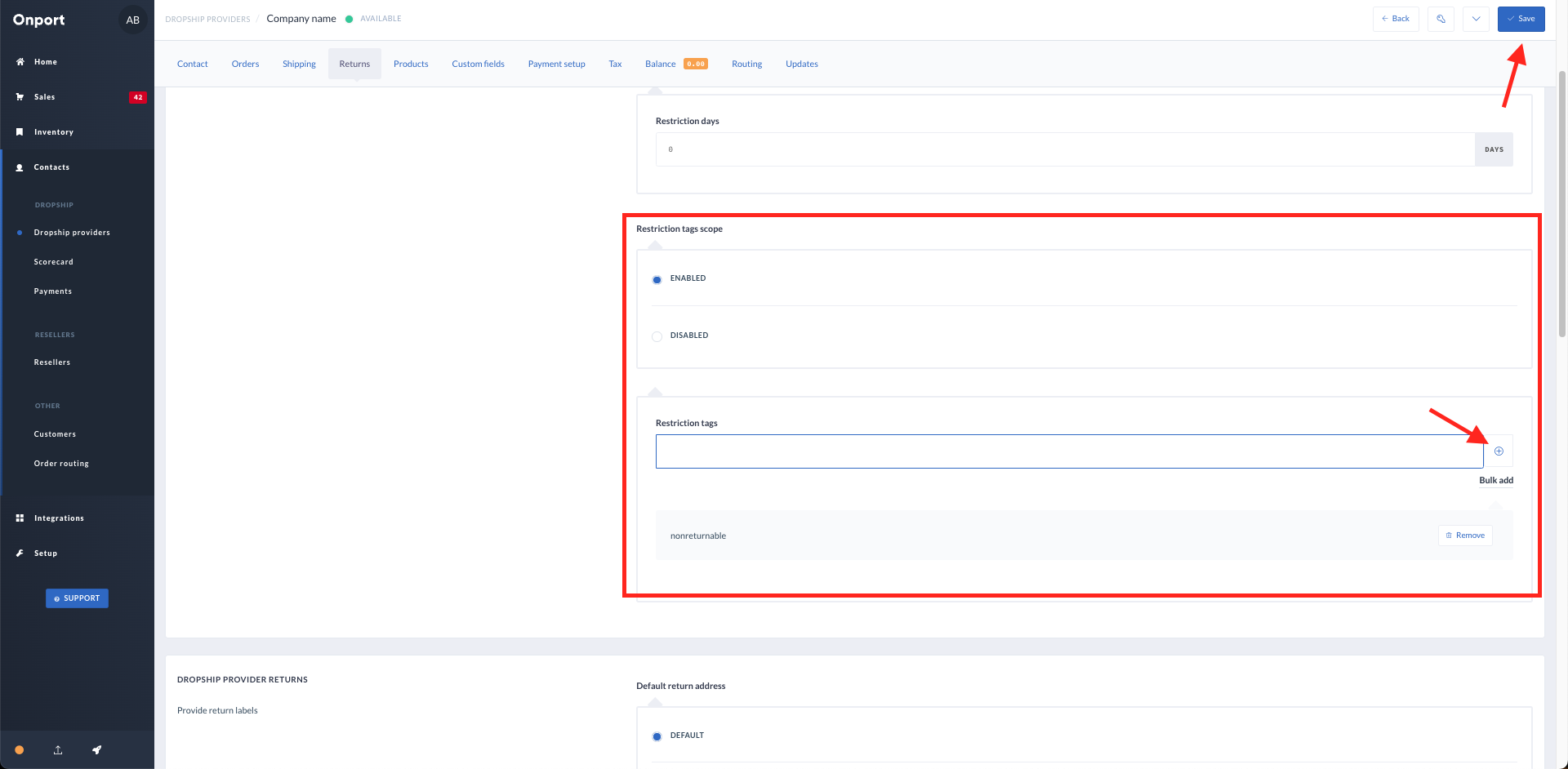Focus the Restriction tags input field
Viewport: 1568px width, 769px height.
coord(1069,451)
